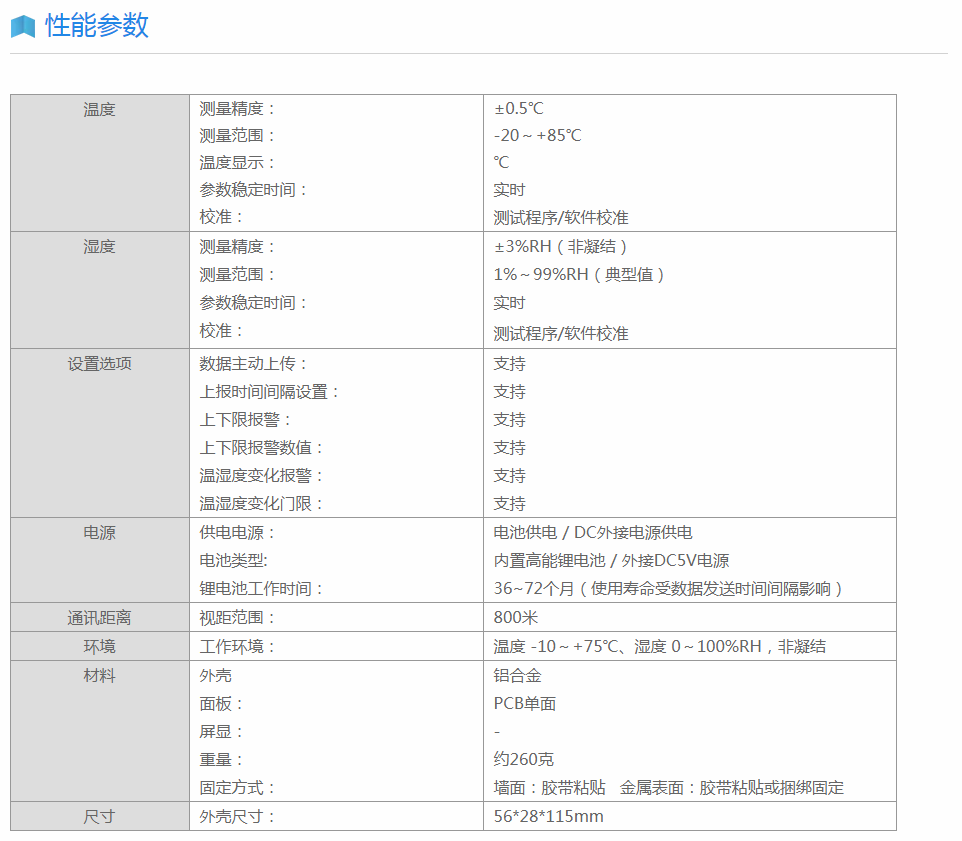Click the 800米 range value
Image resolution: width=962 pixels, height=841 pixels.
coord(516,617)
